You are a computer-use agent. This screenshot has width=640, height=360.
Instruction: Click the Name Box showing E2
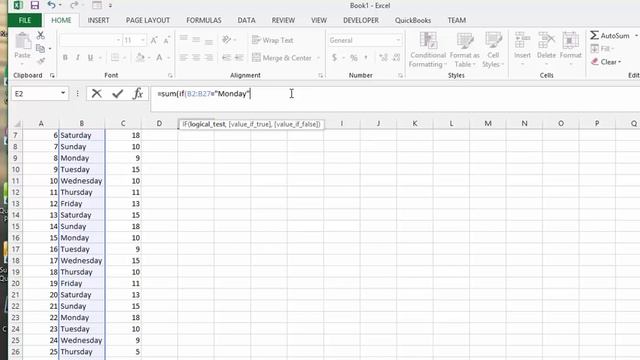coord(36,94)
